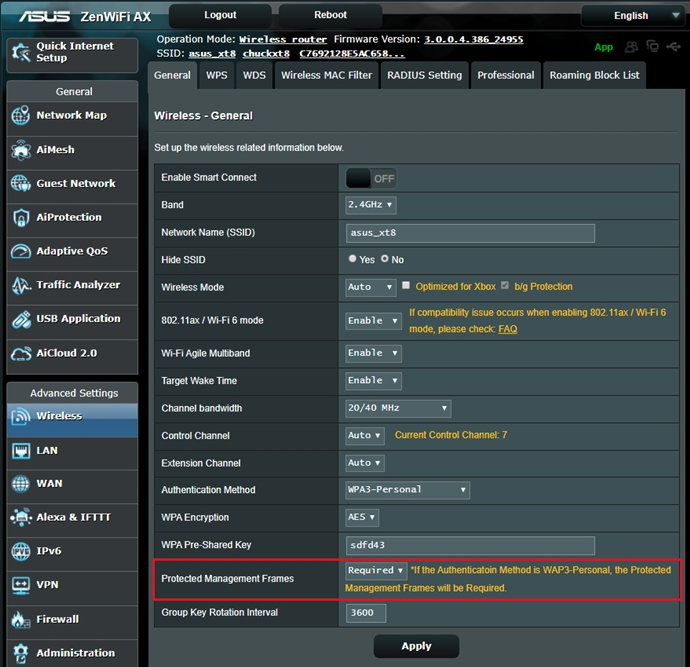Open the Firewall flame icon
Image resolution: width=690 pixels, height=667 pixels.
pos(21,619)
